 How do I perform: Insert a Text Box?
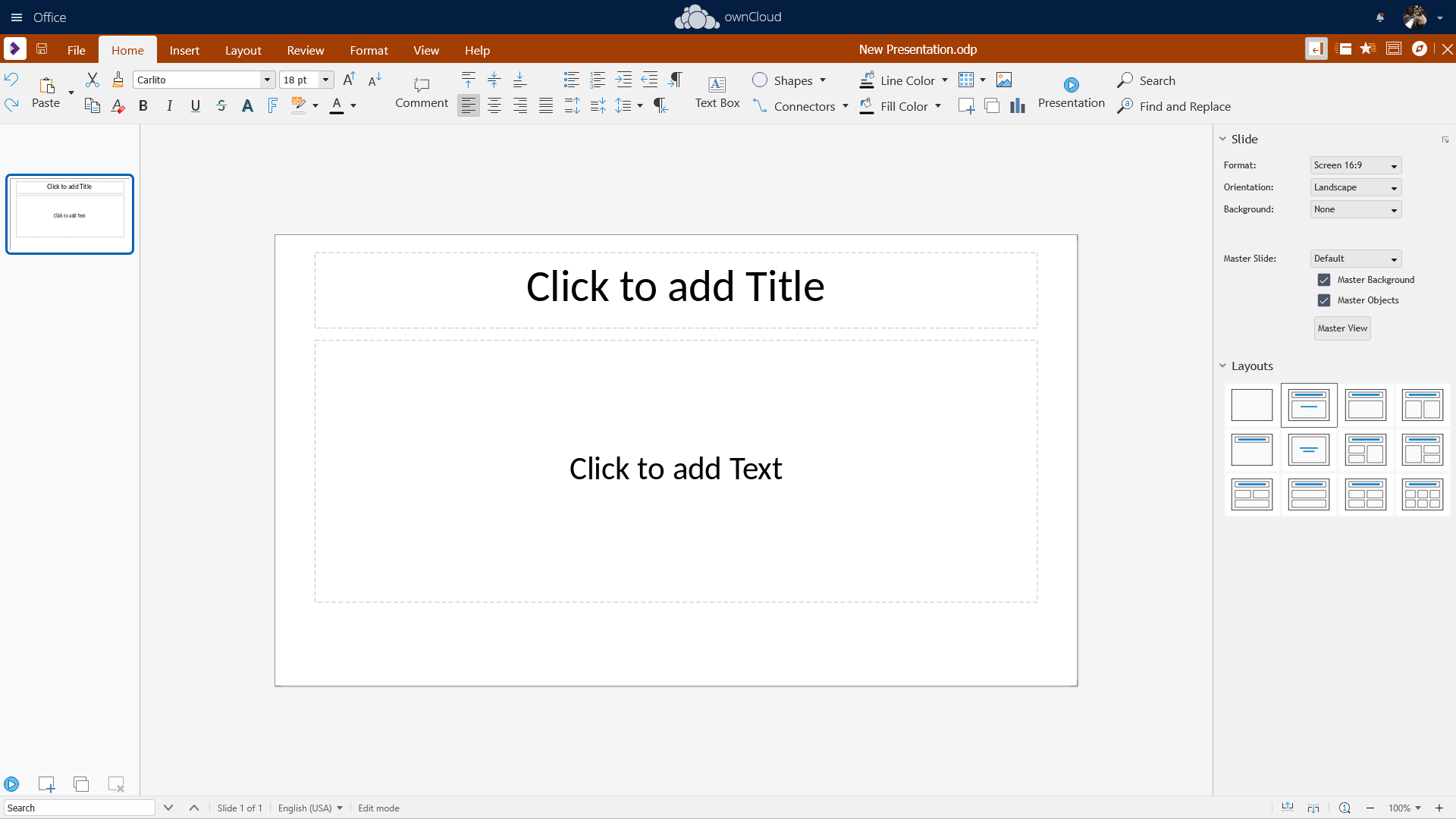tap(717, 92)
